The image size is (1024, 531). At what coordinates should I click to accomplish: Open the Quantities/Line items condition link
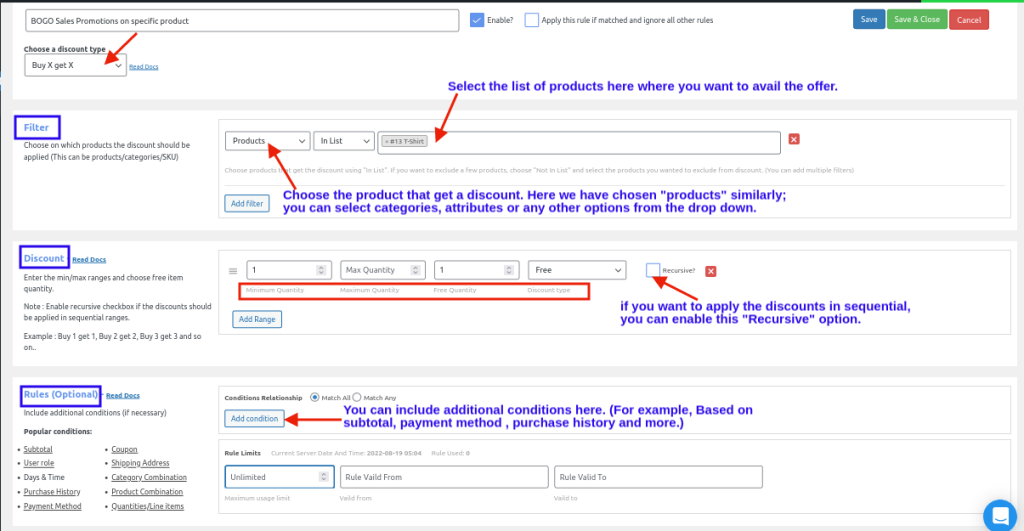click(x=148, y=506)
